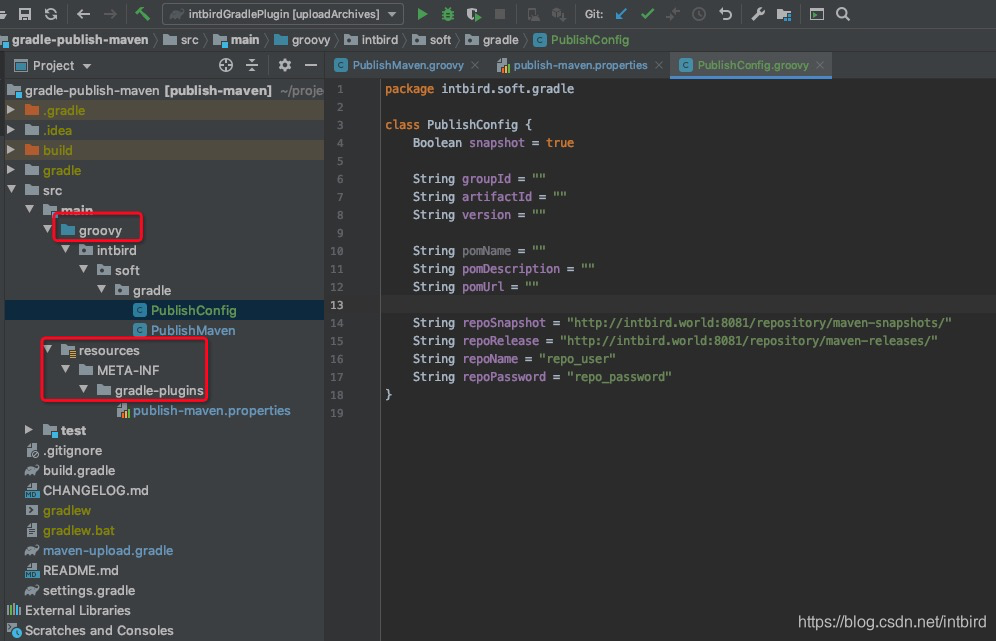Run the configuration with the green play button

click(x=422, y=14)
